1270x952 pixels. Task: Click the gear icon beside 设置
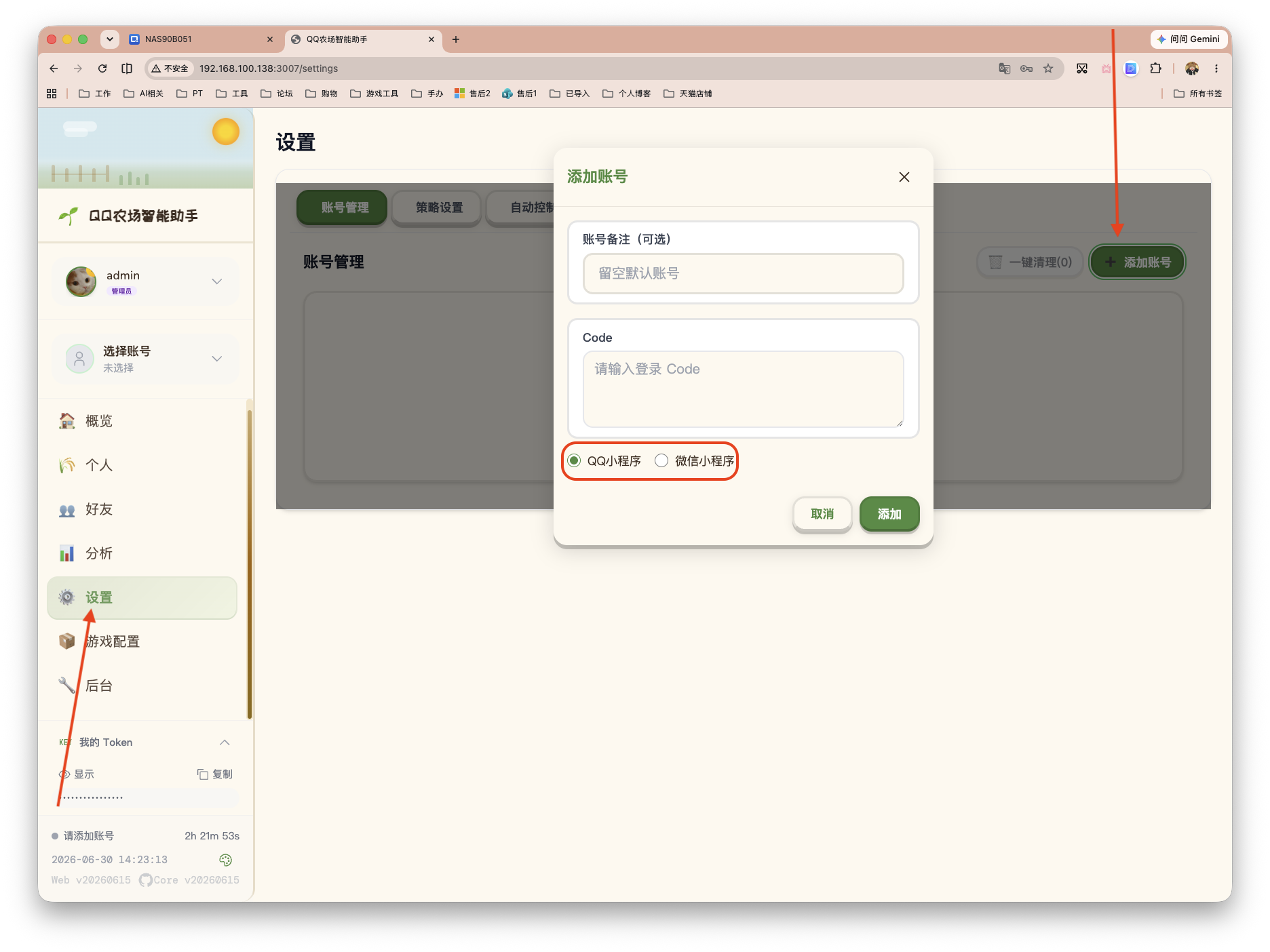(x=66, y=597)
